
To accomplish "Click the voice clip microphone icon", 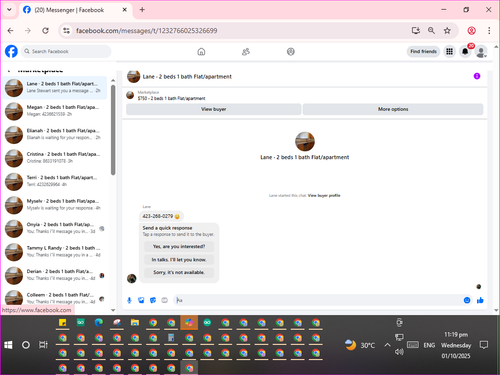I will (x=129, y=300).
